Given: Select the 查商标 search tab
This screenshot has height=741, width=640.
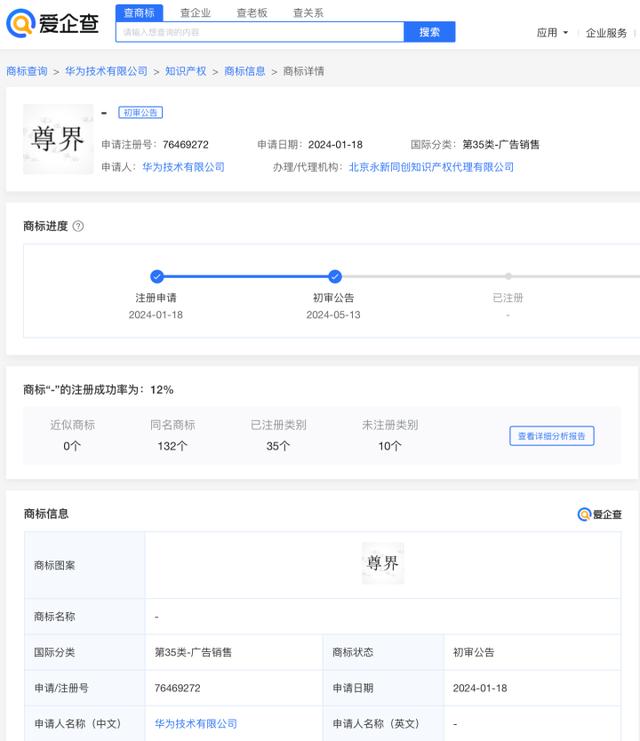Looking at the screenshot, I should coord(139,13).
